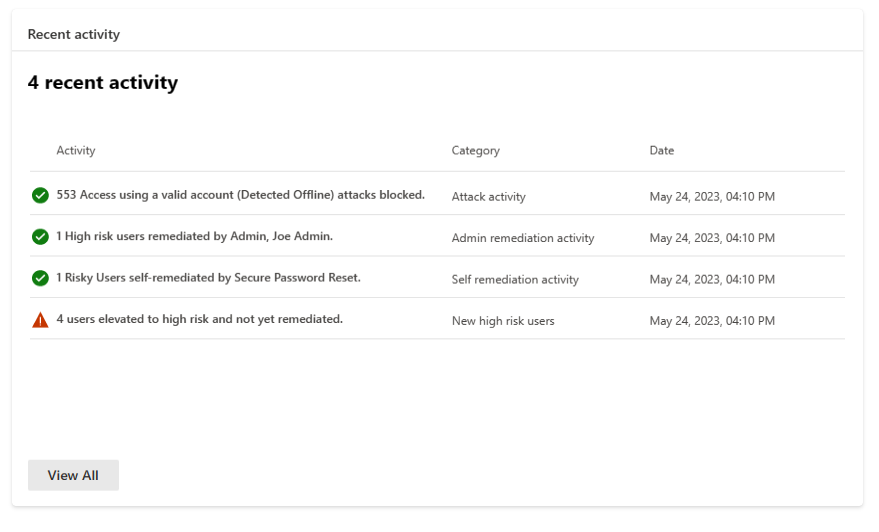879x532 pixels.
Task: Select the Admin remediation activity category cell
Action: (x=523, y=238)
